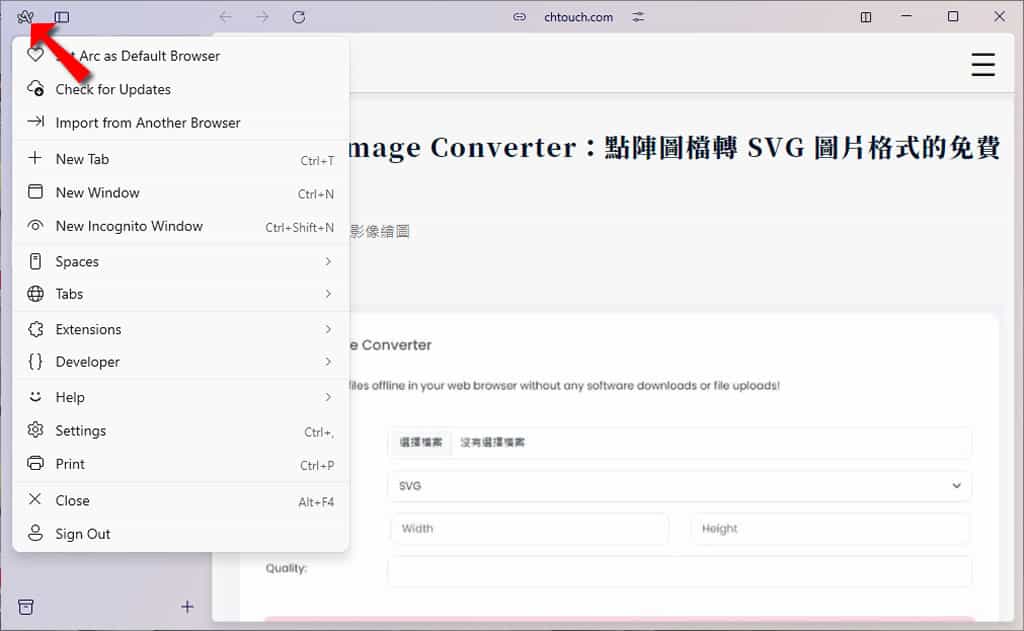The height and width of the screenshot is (631, 1024).
Task: Select Check for Updates
Action: tap(181, 89)
